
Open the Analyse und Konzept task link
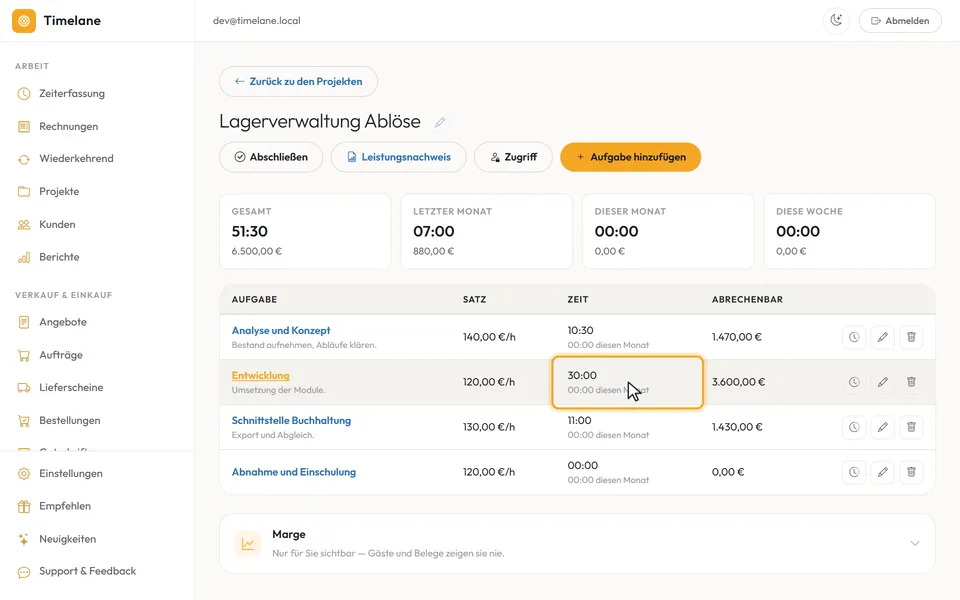click(281, 331)
